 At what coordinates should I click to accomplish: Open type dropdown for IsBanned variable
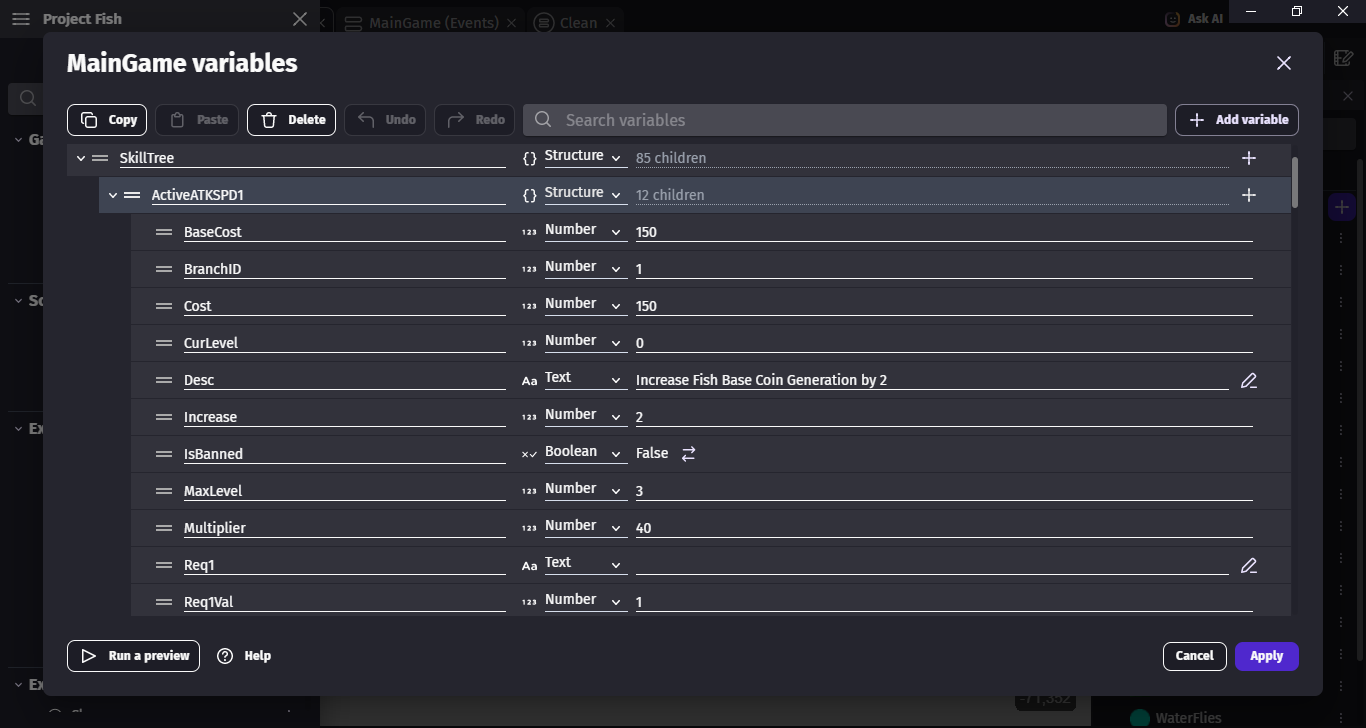click(585, 453)
